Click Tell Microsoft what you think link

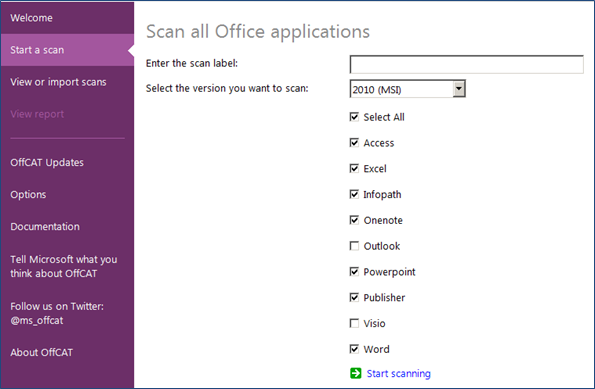(x=64, y=266)
